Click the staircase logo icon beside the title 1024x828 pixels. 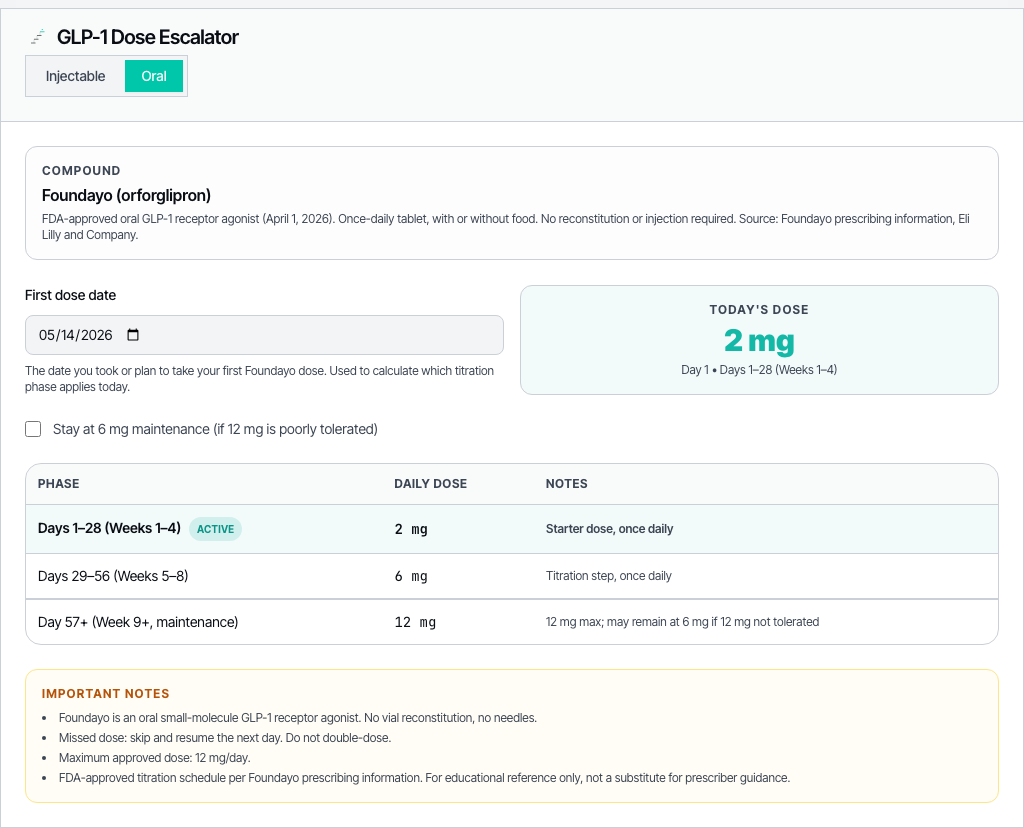[38, 37]
